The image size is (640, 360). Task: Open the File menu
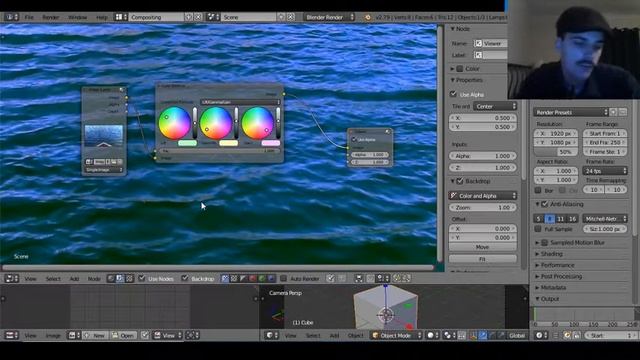point(29,17)
